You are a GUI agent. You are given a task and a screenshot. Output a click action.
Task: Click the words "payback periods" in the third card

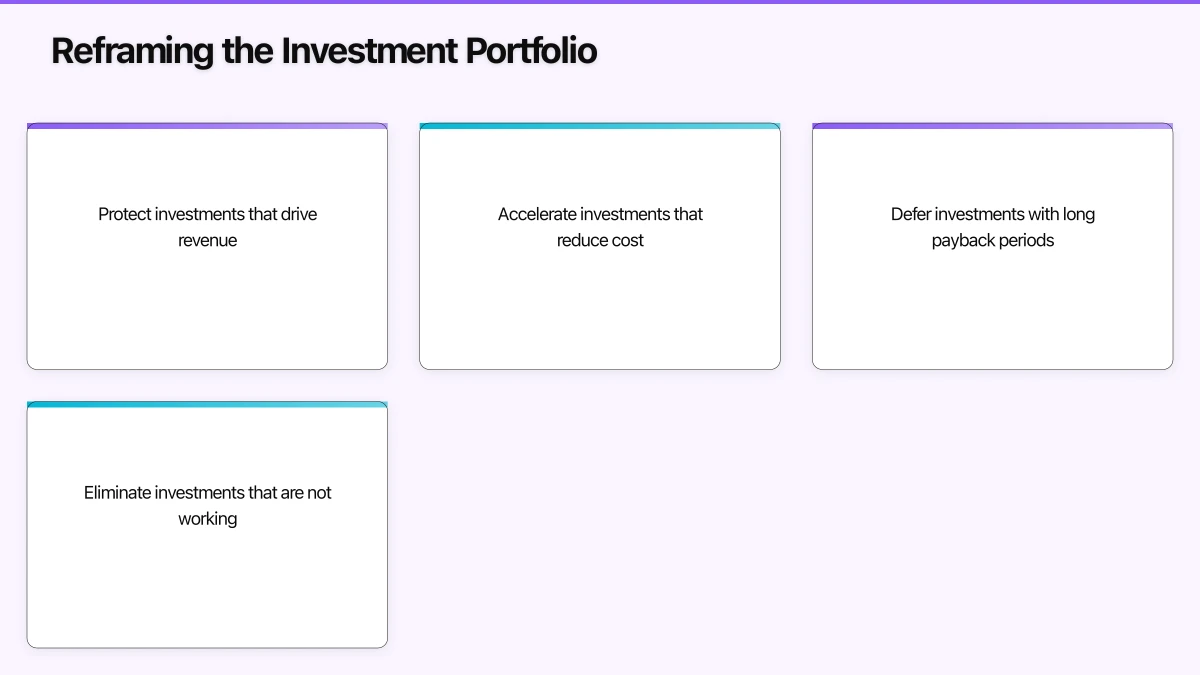click(992, 241)
